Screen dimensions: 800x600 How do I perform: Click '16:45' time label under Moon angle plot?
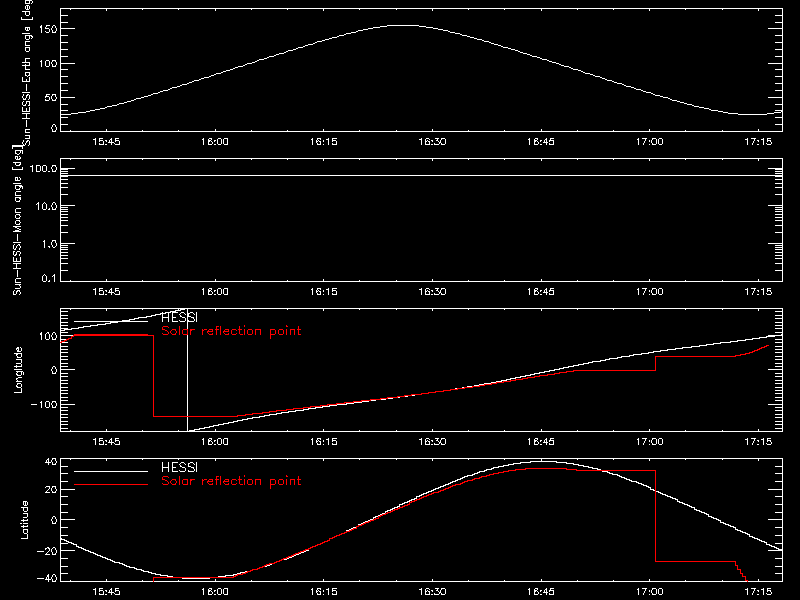pyautogui.click(x=541, y=292)
